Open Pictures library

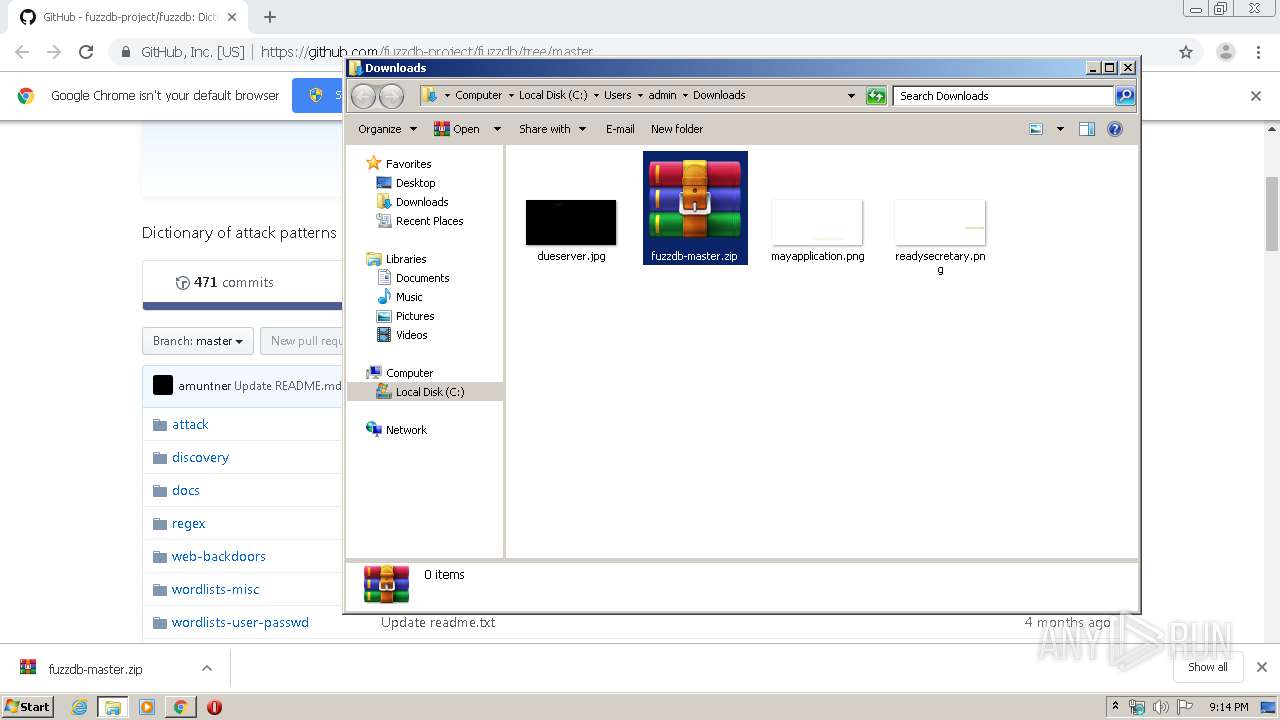414,316
